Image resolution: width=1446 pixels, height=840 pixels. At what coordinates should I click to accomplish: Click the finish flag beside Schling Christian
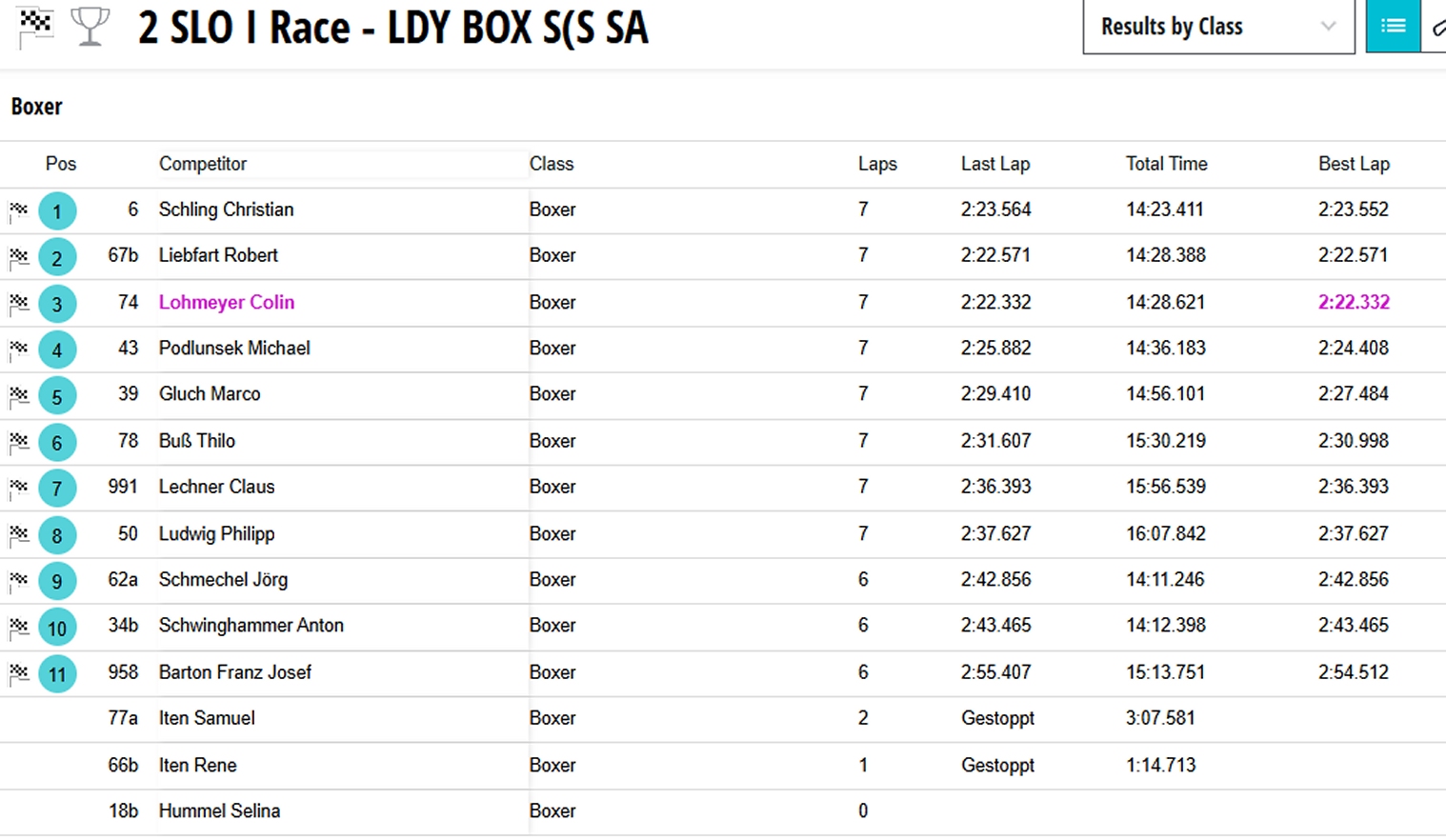(x=18, y=210)
